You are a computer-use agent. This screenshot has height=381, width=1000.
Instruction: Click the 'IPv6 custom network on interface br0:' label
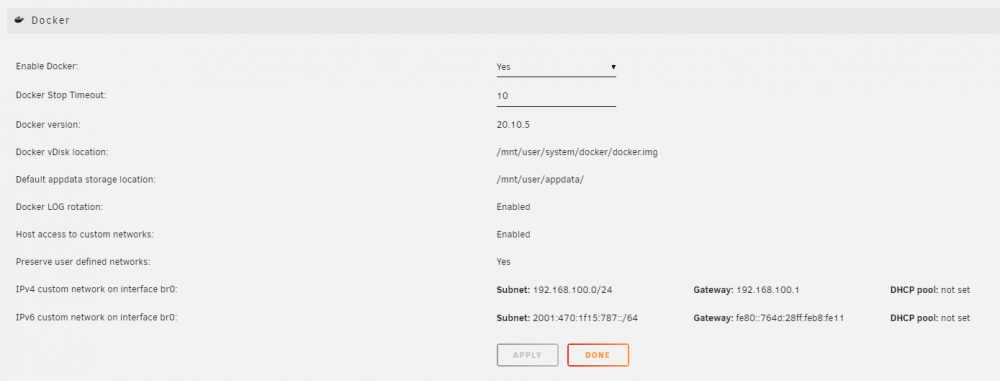point(96,317)
